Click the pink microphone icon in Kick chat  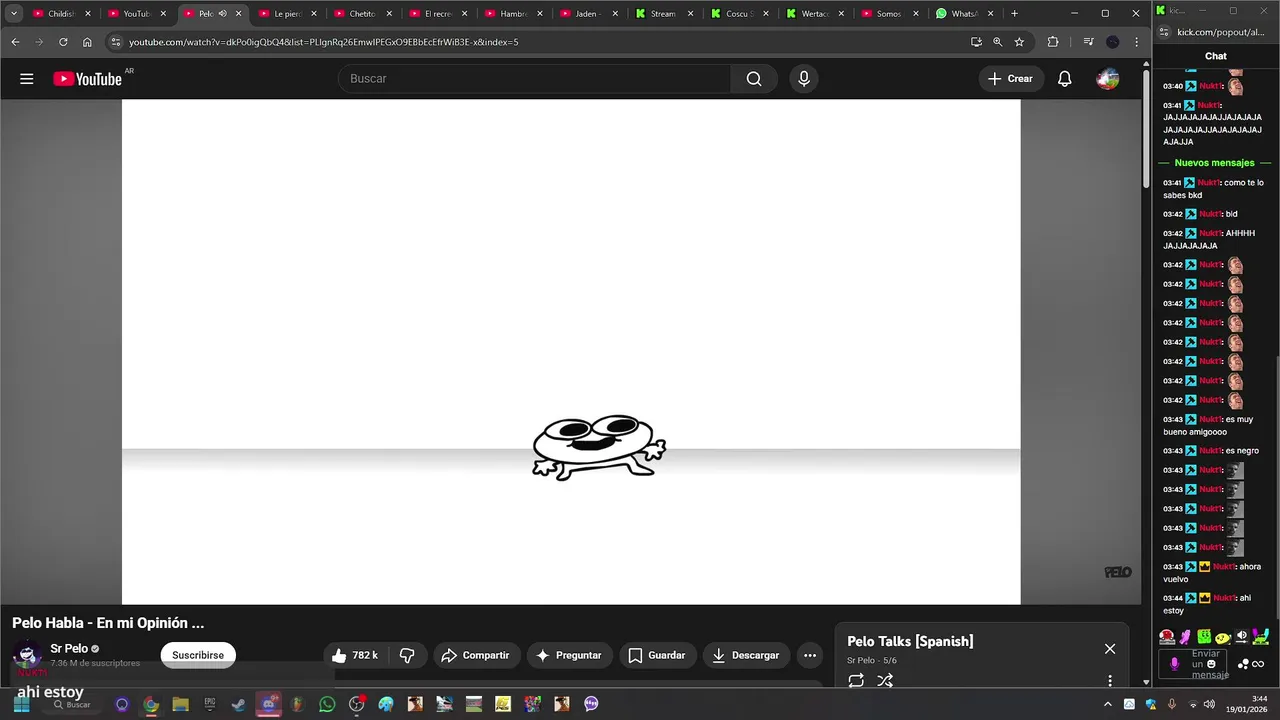pos(1175,664)
